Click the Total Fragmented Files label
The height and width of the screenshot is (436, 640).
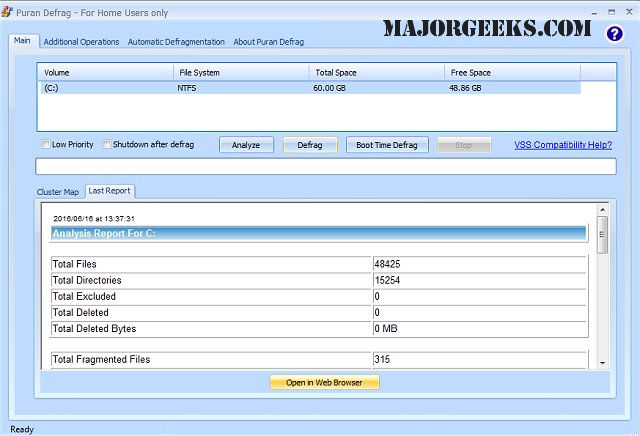coord(101,360)
